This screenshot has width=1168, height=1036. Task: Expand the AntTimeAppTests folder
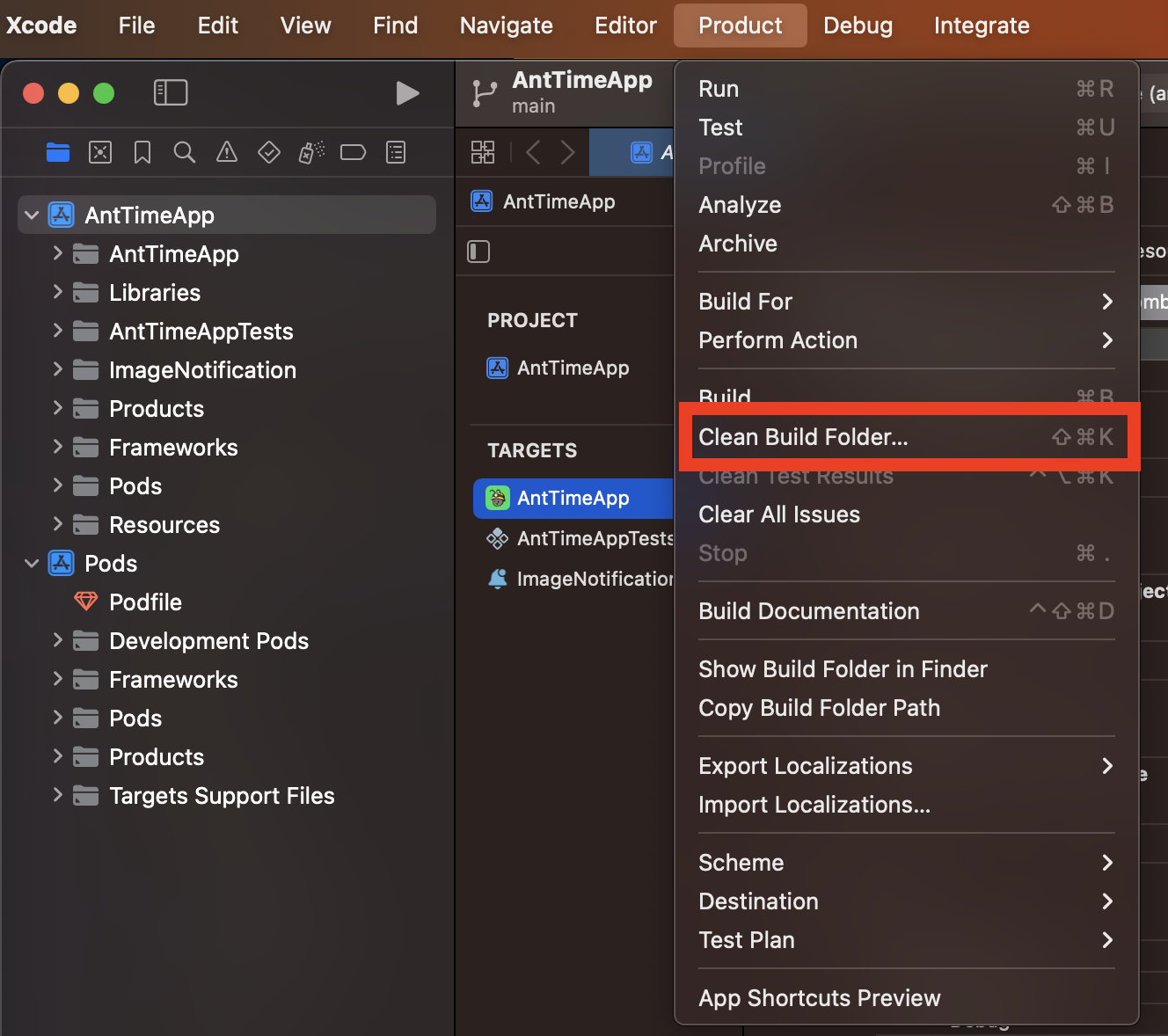pos(57,331)
